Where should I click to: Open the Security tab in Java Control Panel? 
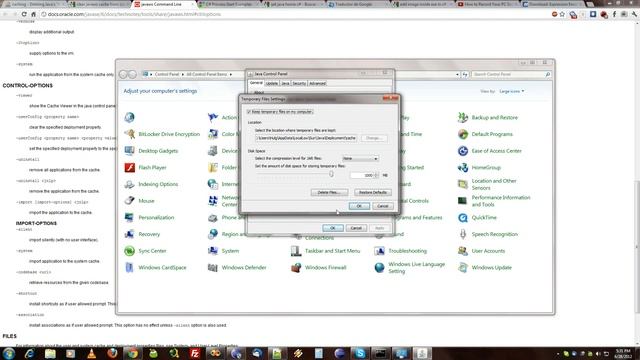click(299, 83)
